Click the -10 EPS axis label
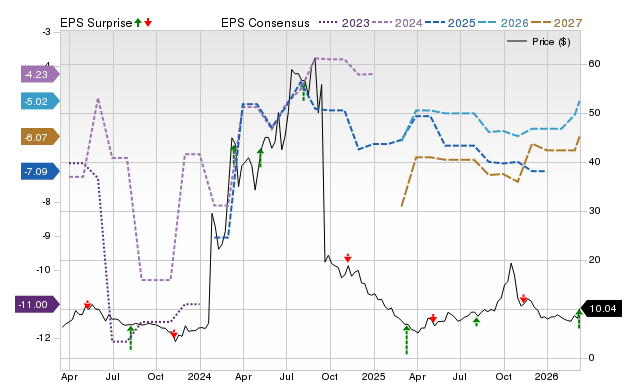The image size is (640, 382). point(44,270)
